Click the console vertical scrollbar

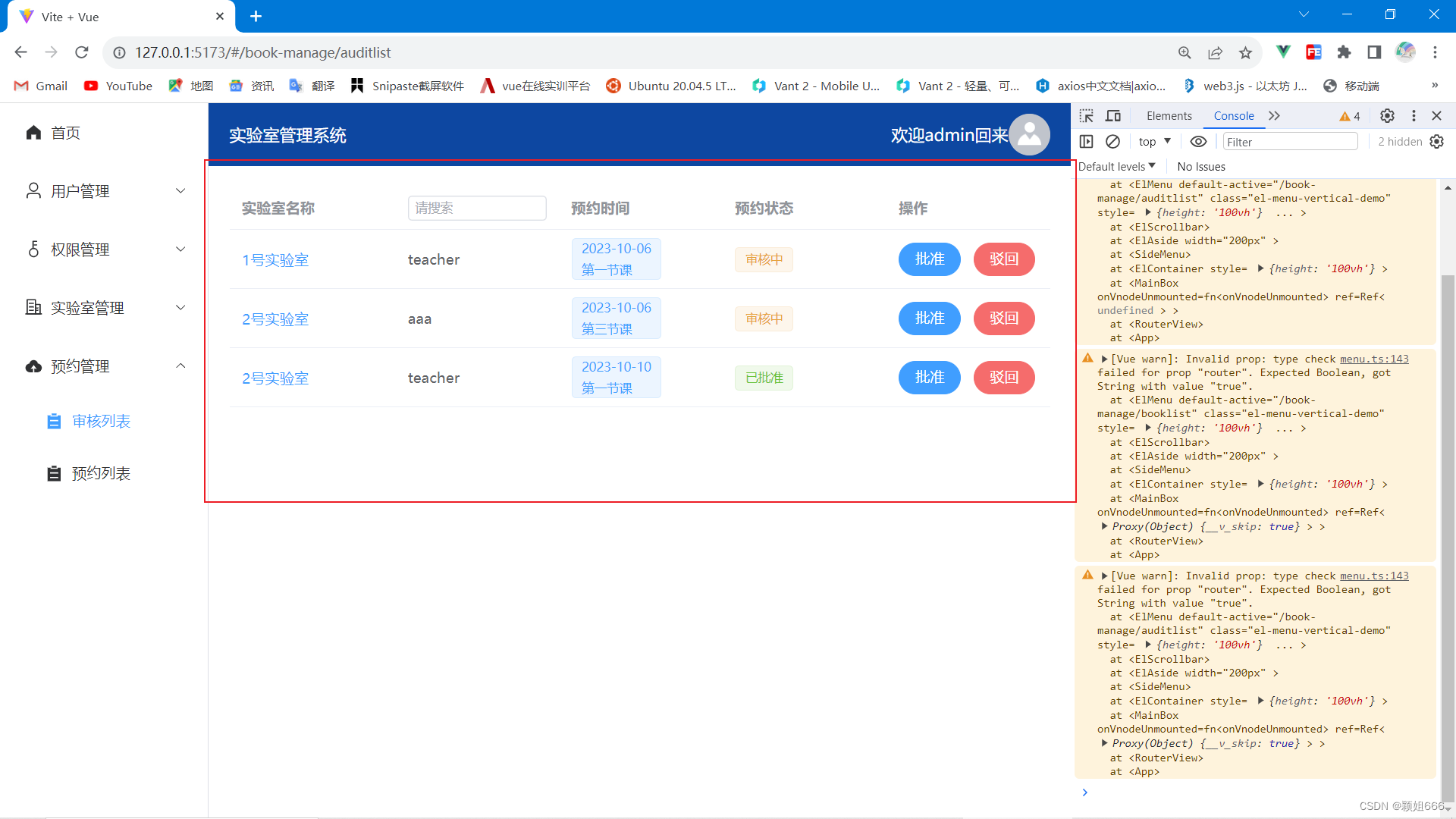pos(1448,531)
